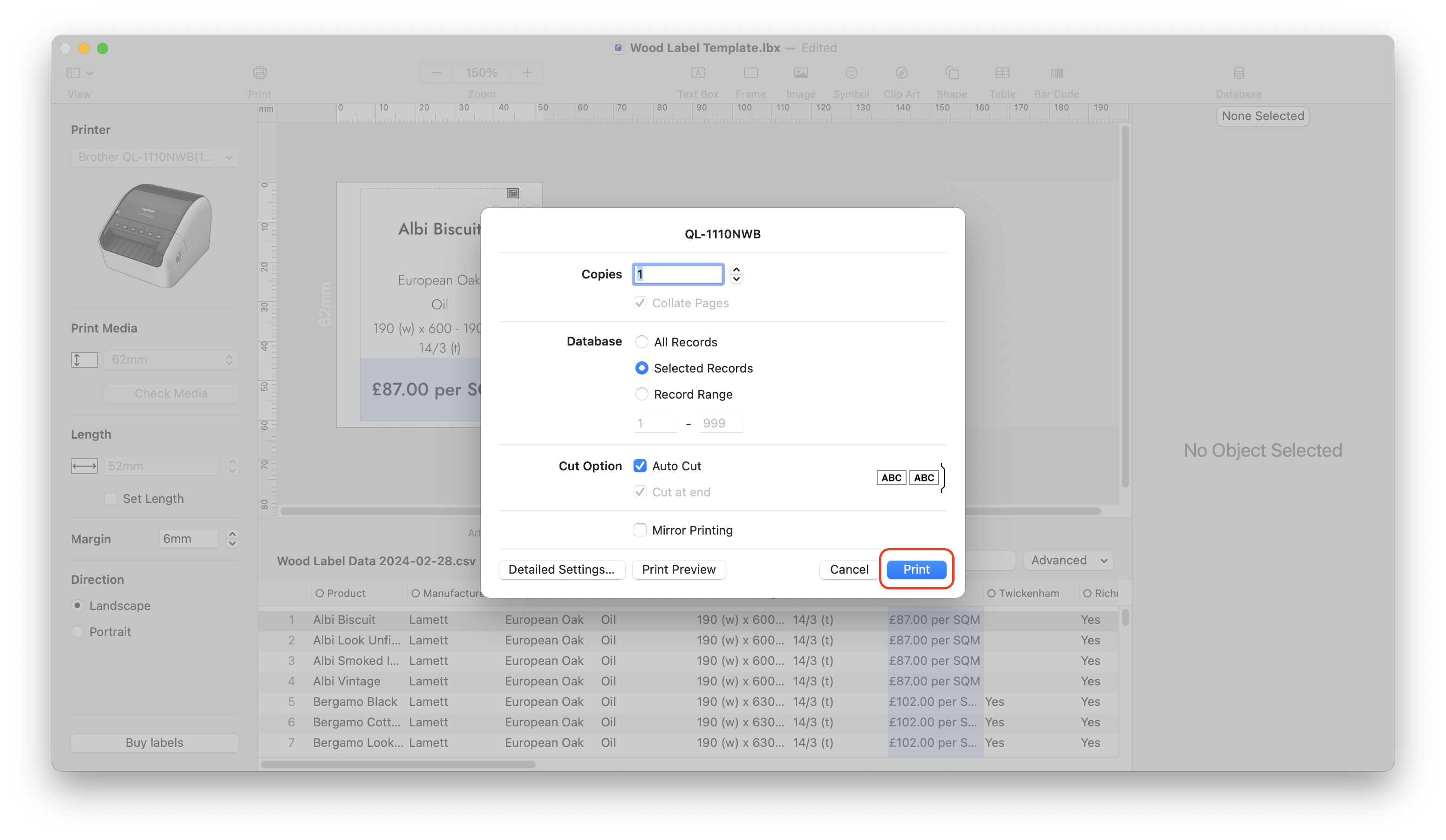Select the All Records radio button
The image size is (1446, 840).
(x=641, y=342)
